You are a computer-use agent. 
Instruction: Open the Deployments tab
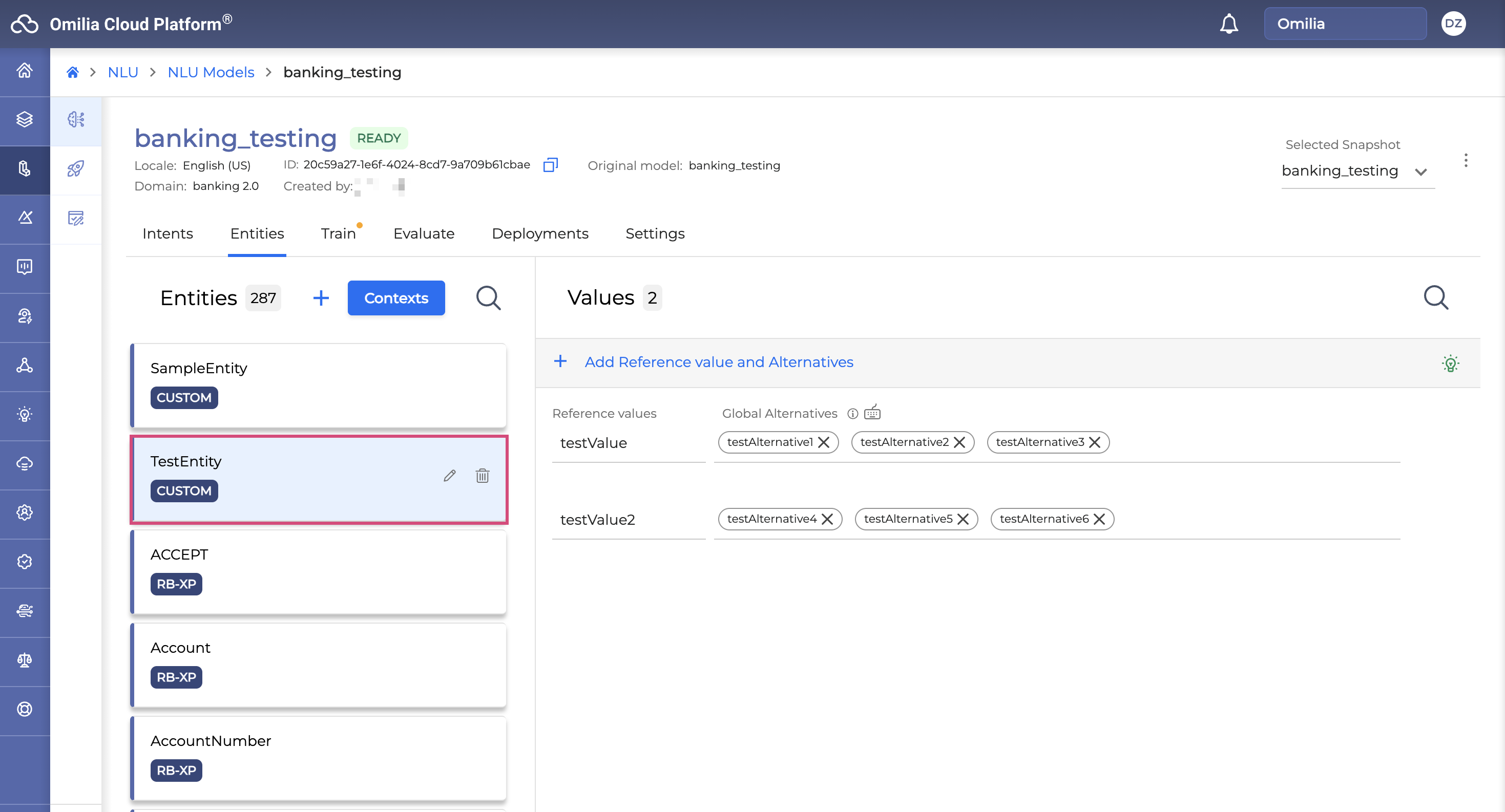click(x=540, y=233)
